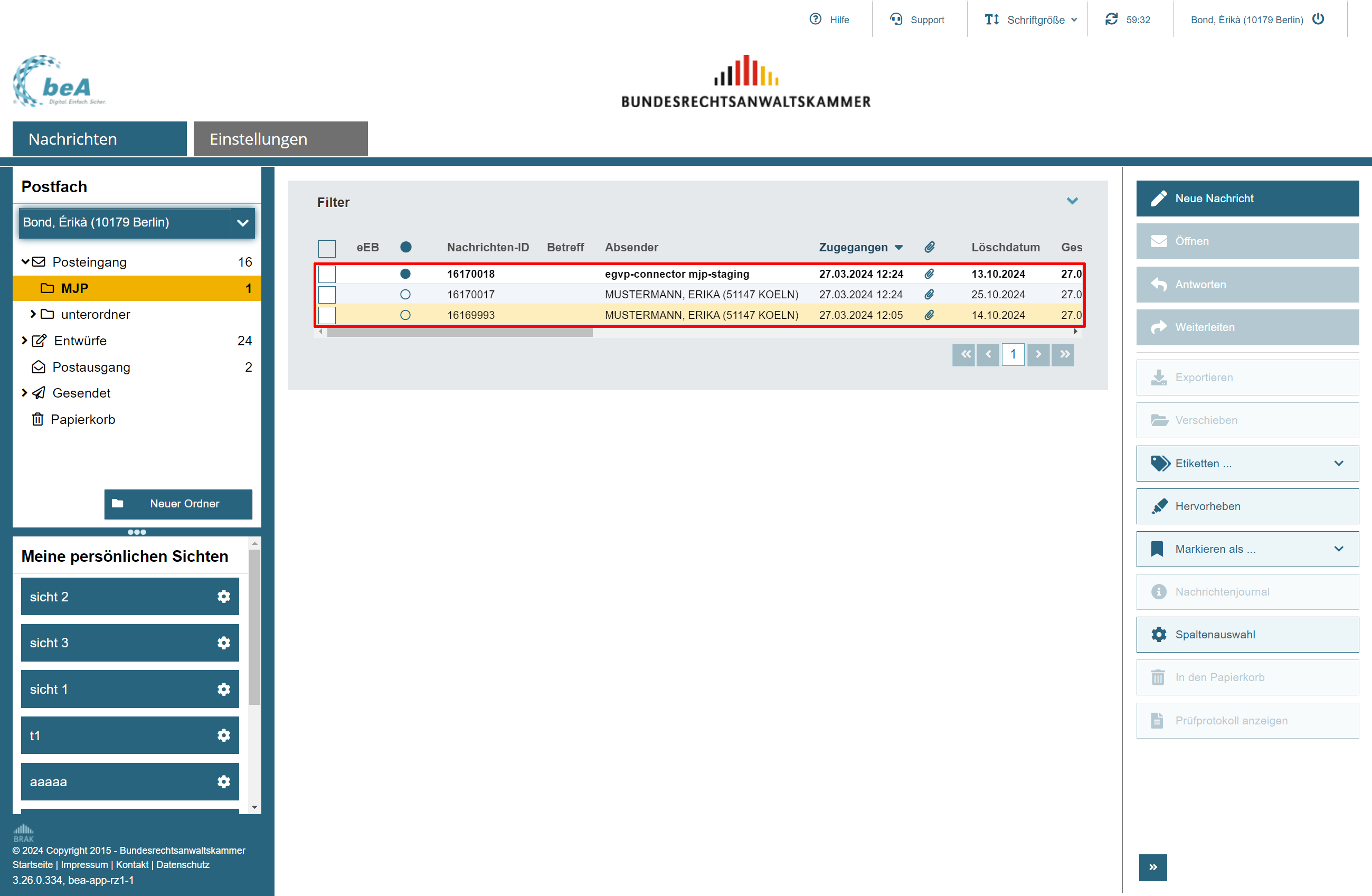Open the Markieren als dropdown
Viewport: 1372px width, 896px height.
[1247, 549]
